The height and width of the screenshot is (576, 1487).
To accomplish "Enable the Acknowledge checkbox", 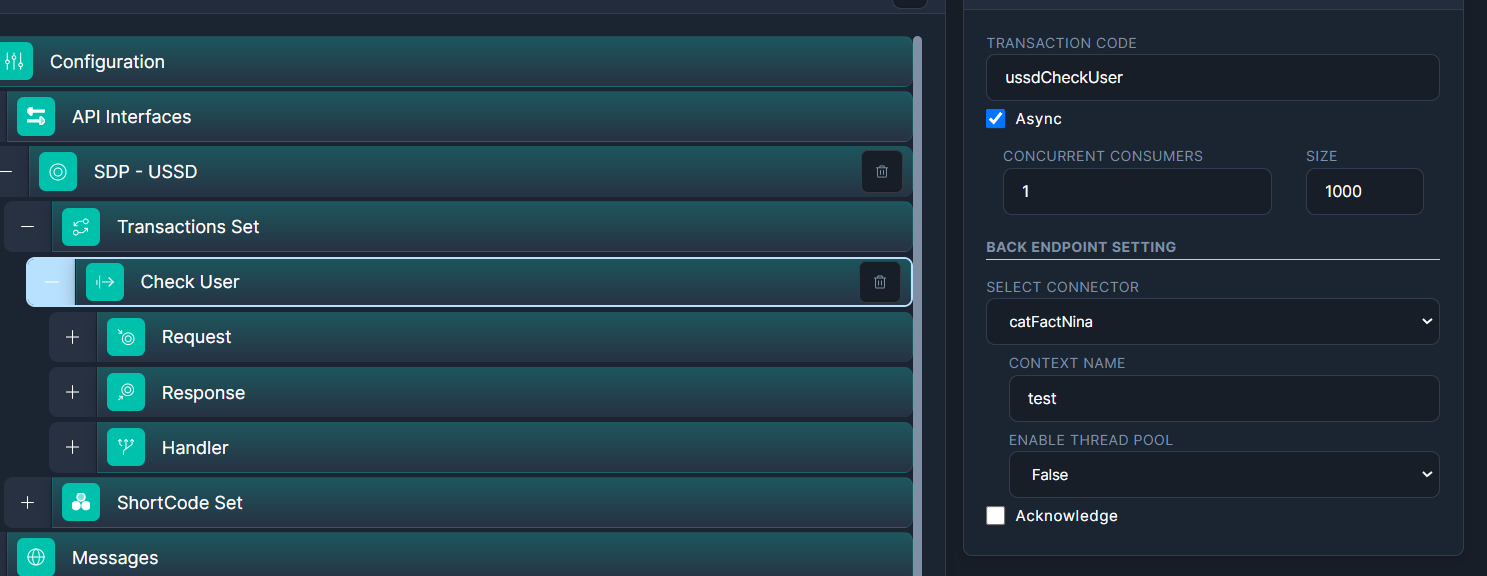I will point(996,516).
